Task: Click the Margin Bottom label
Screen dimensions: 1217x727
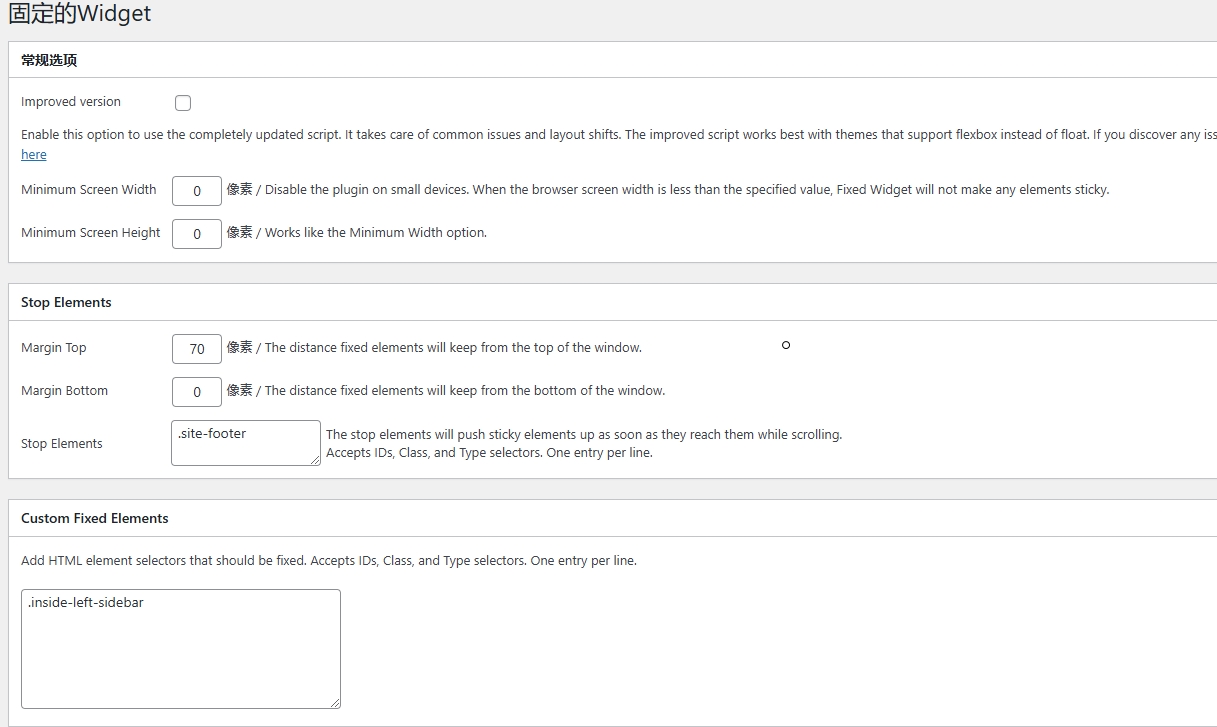Action: click(x=64, y=391)
